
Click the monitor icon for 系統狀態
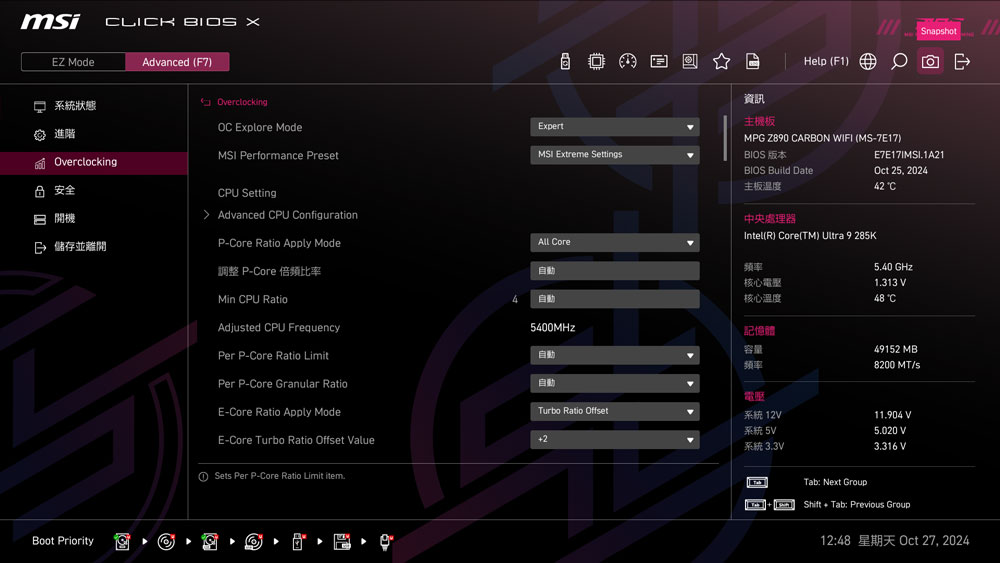click(x=40, y=106)
